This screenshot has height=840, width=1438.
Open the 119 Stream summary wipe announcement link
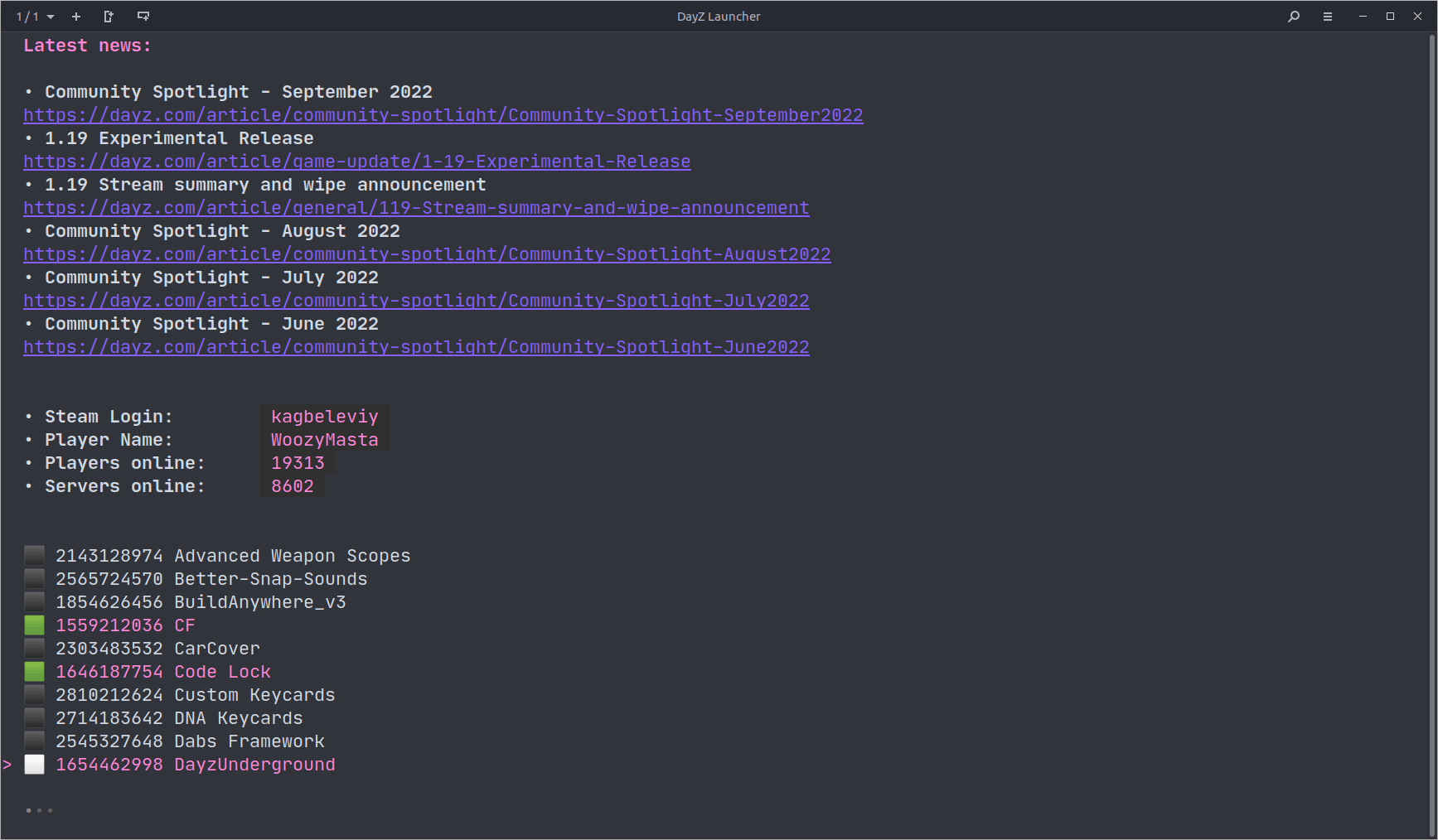point(416,208)
